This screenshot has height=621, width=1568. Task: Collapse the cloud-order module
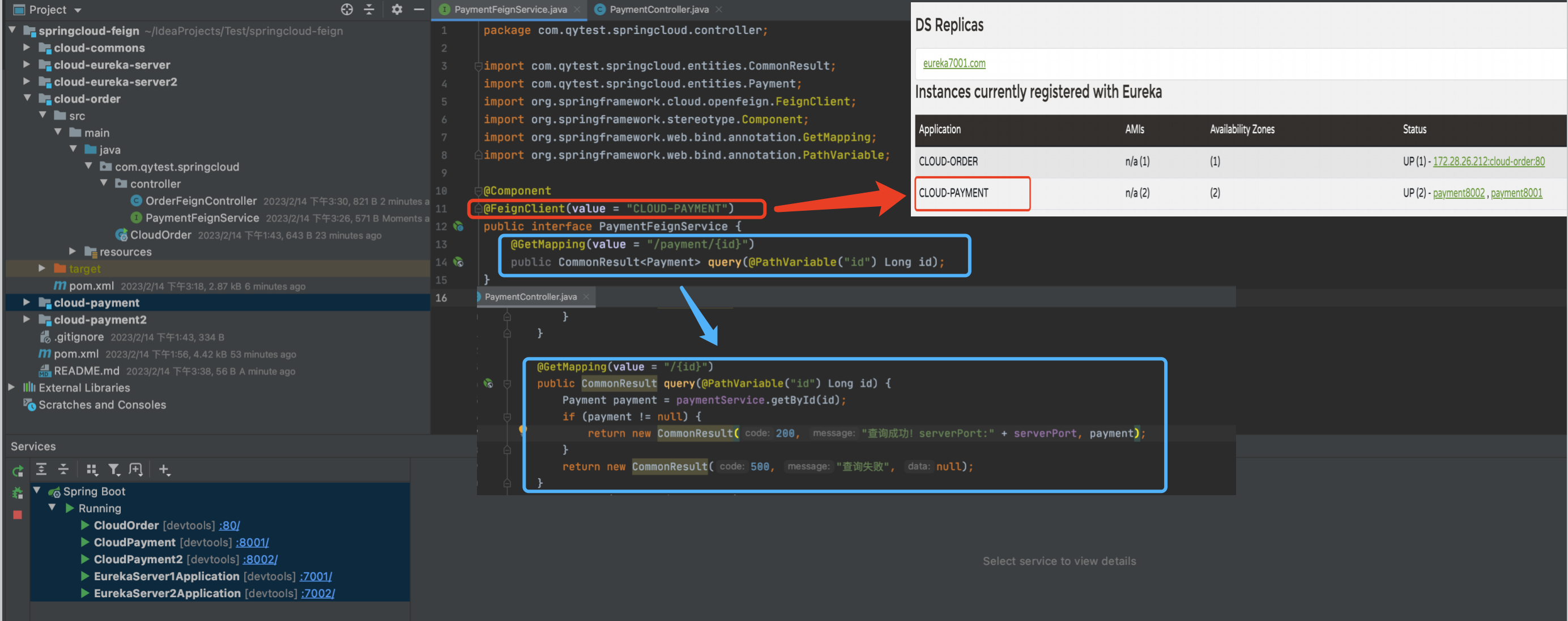click(27, 98)
